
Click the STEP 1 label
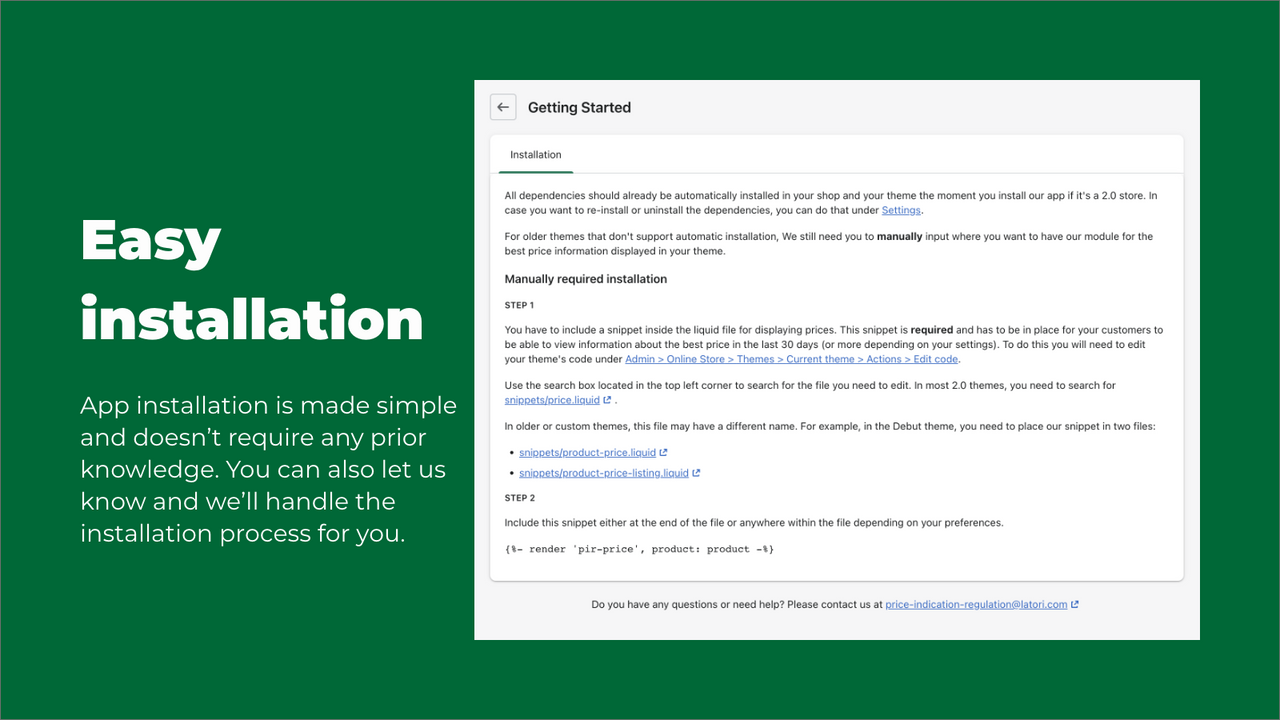(x=520, y=305)
